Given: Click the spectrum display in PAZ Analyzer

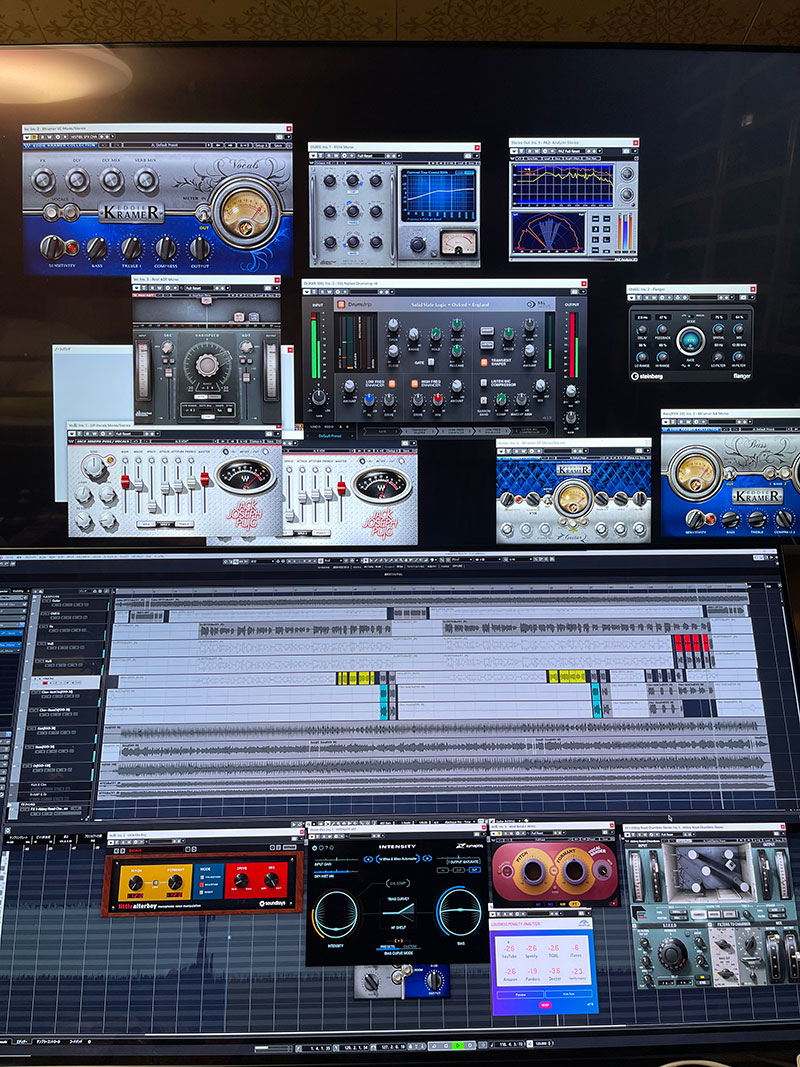Looking at the screenshot, I should [x=563, y=184].
